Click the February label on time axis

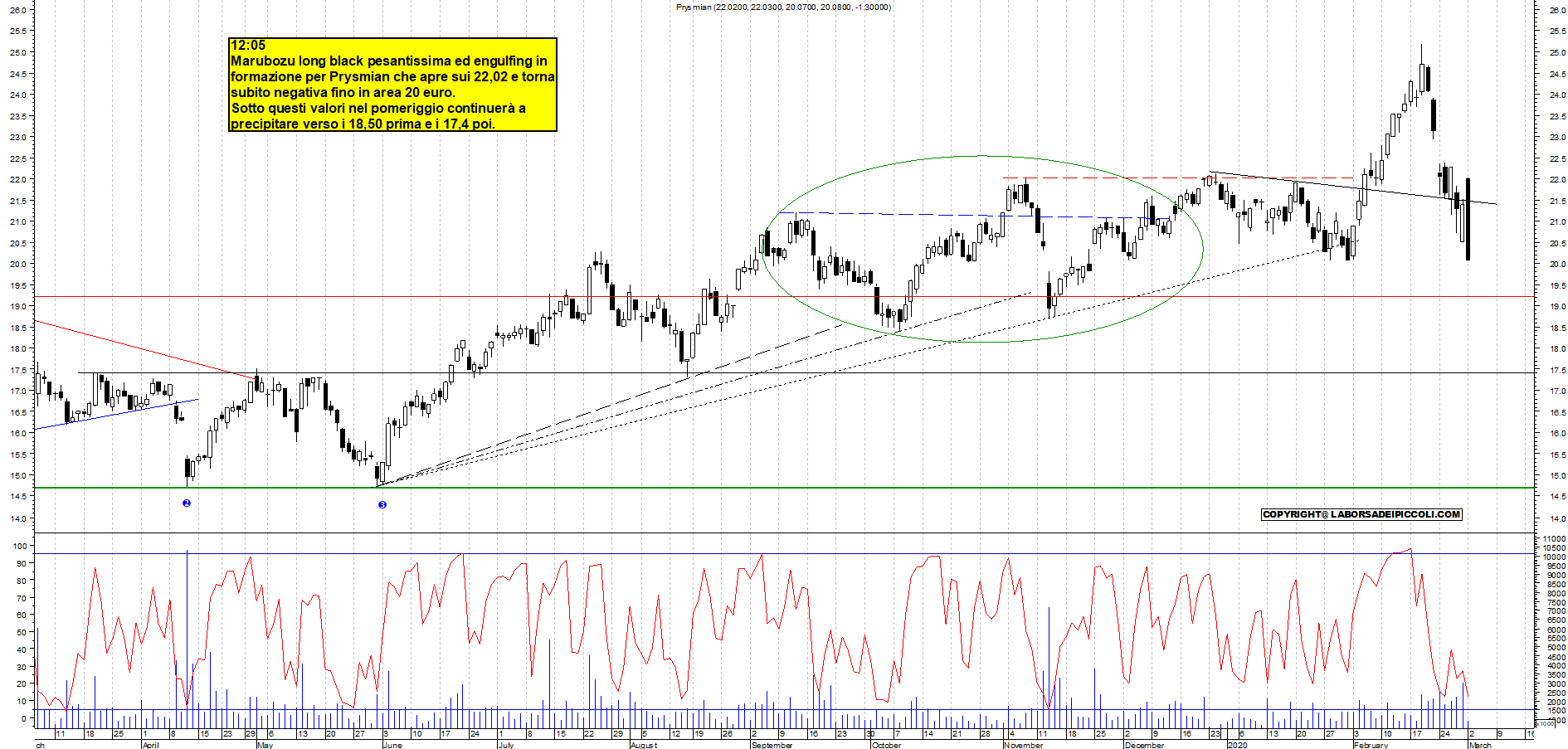click(1371, 745)
